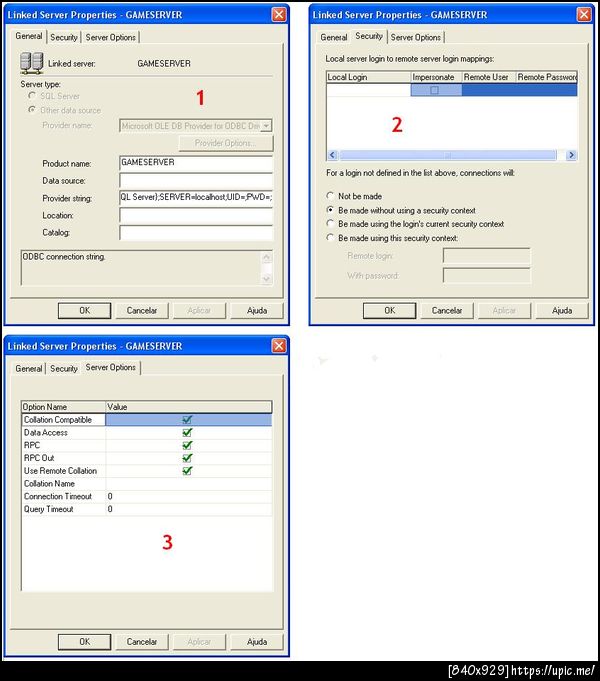Click the empty Local Login cell

coord(368,90)
